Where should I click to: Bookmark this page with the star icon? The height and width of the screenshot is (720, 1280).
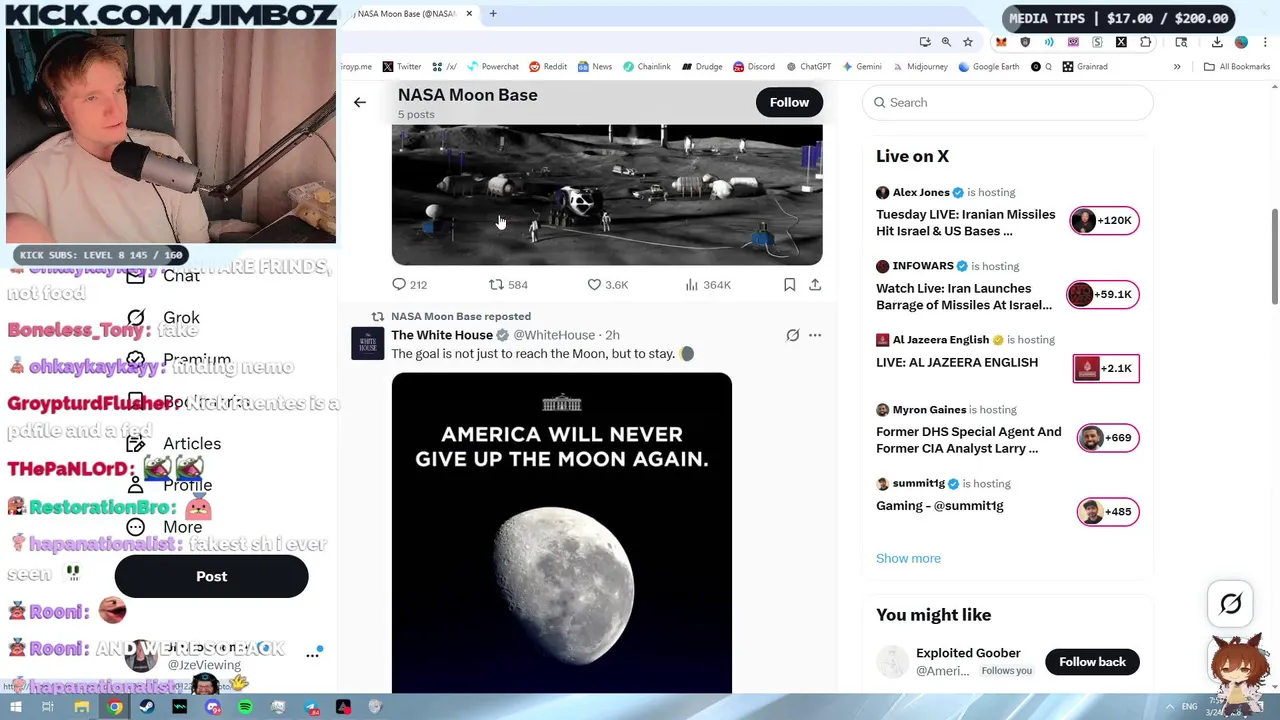click(968, 42)
